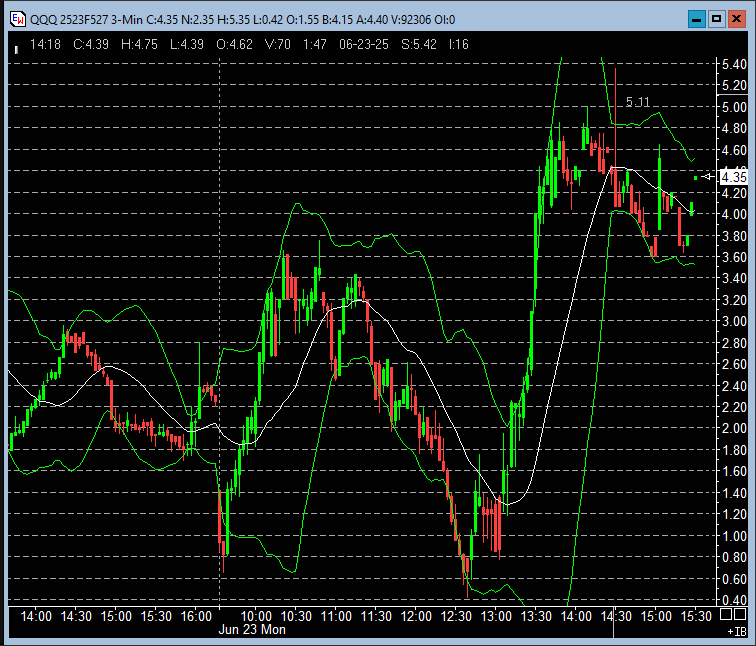Click the +IB label in chart corner

click(x=737, y=632)
